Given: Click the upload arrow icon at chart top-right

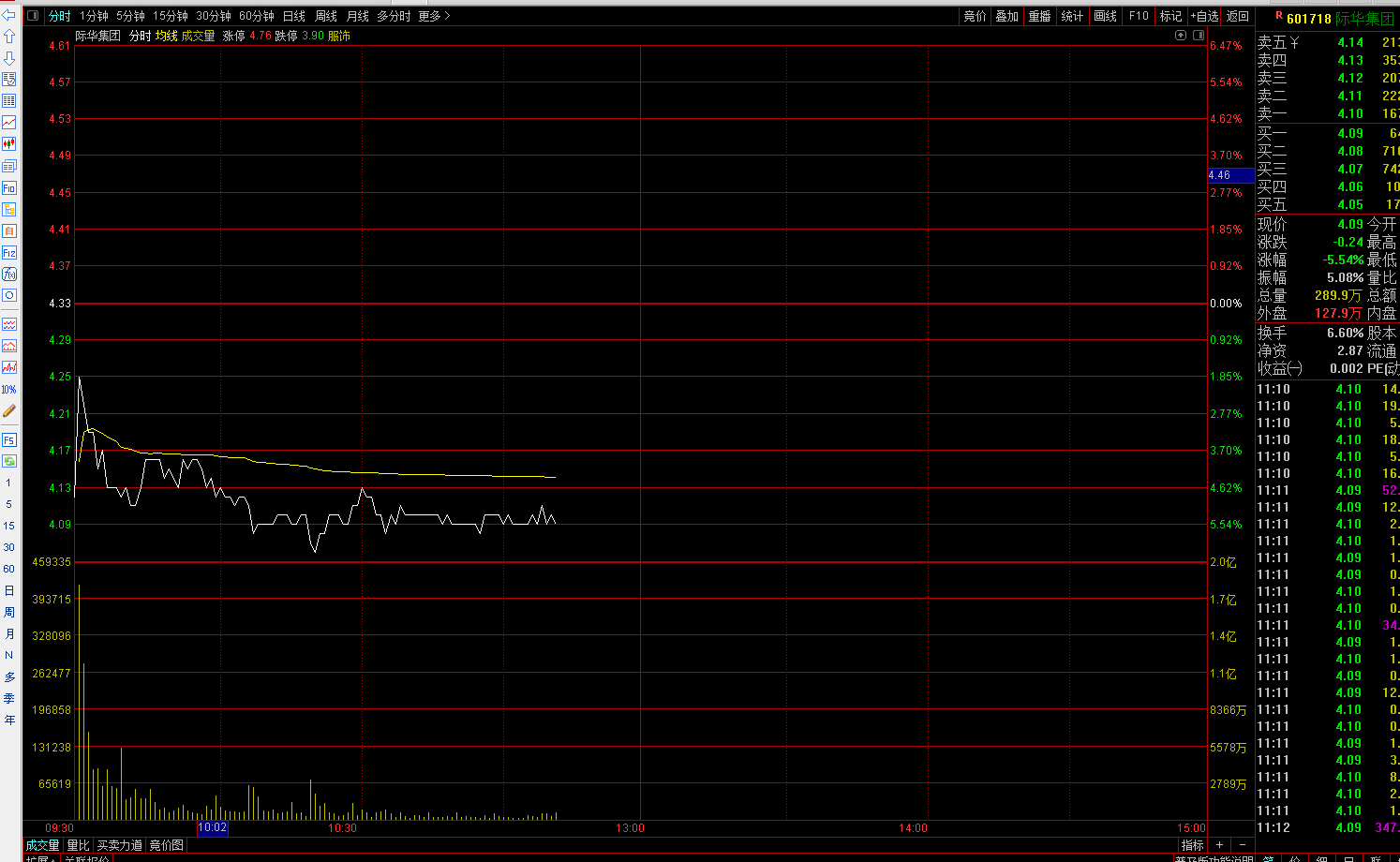Looking at the screenshot, I should click(1181, 36).
